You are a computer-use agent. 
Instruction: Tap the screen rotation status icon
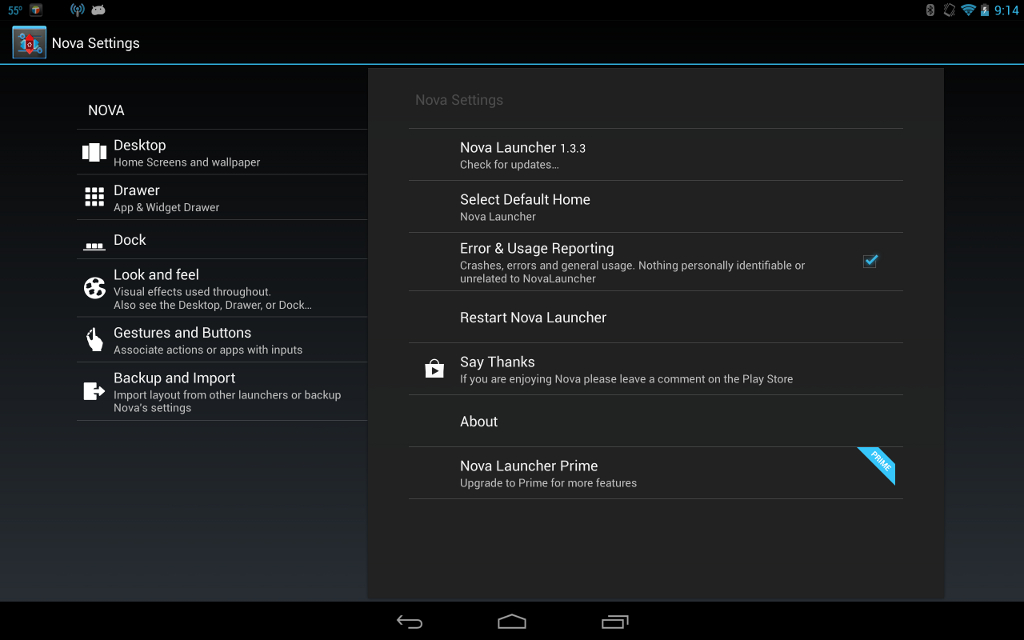[x=949, y=10]
